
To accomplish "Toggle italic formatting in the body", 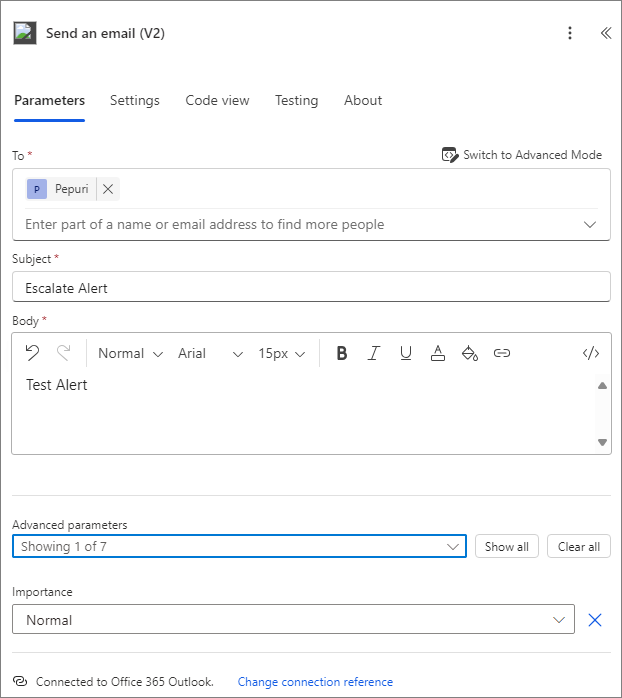I will [374, 353].
